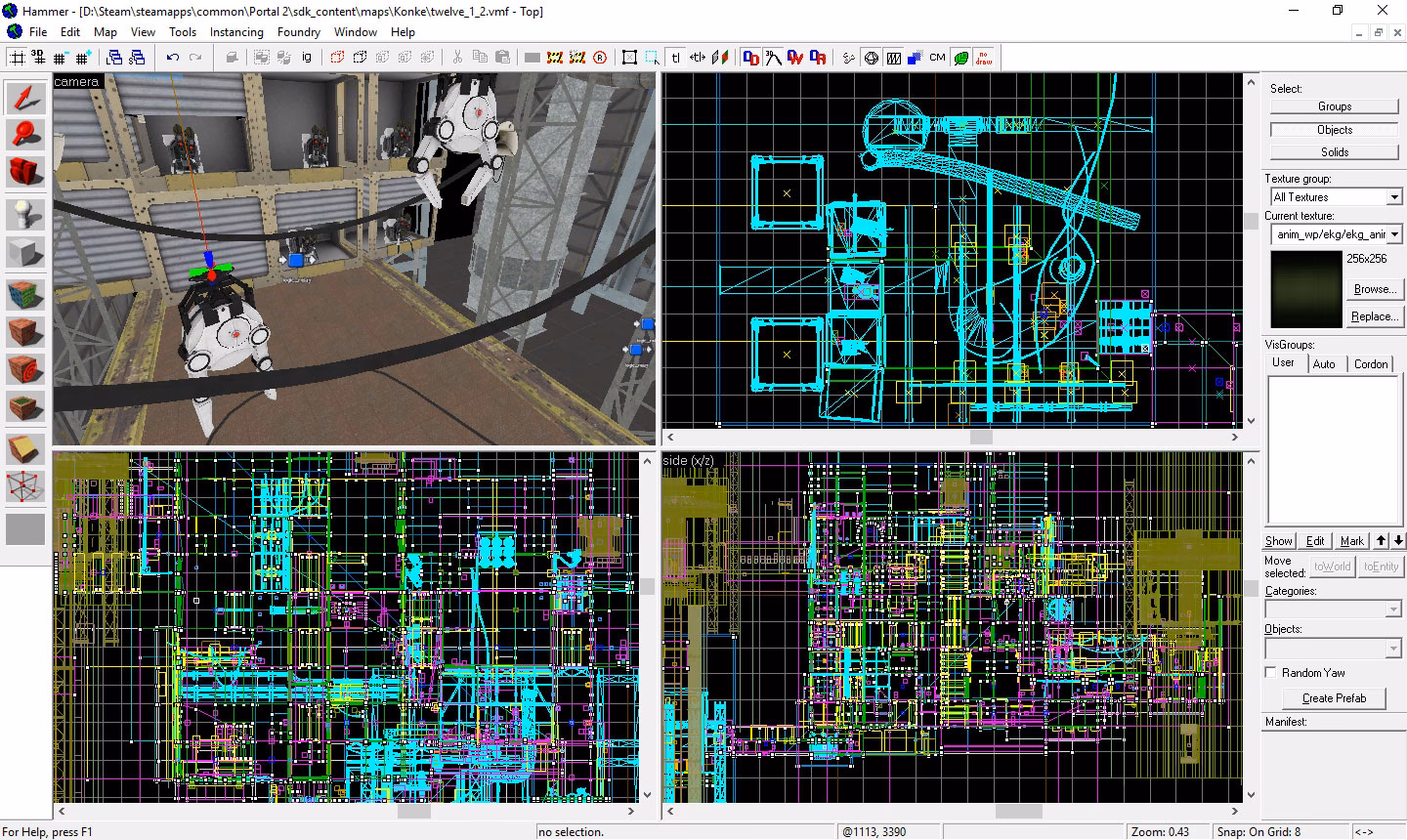Enable the Random Yaw checkbox
Viewport: 1407px width, 840px height.
click(x=1271, y=672)
